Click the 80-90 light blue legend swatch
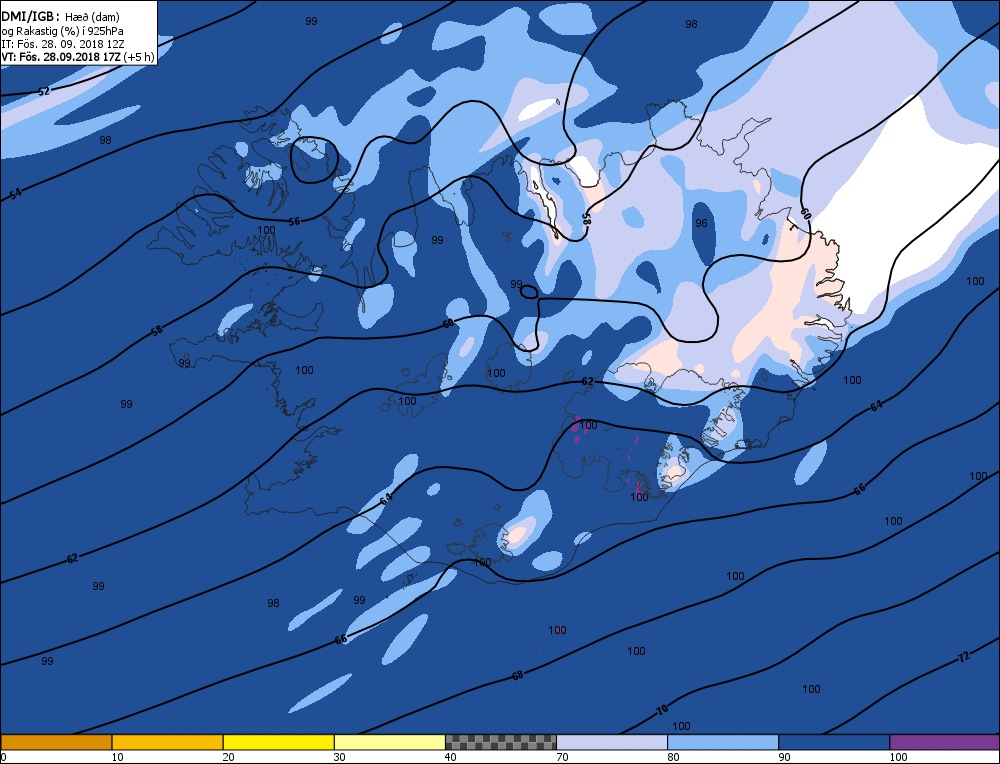 click(723, 742)
